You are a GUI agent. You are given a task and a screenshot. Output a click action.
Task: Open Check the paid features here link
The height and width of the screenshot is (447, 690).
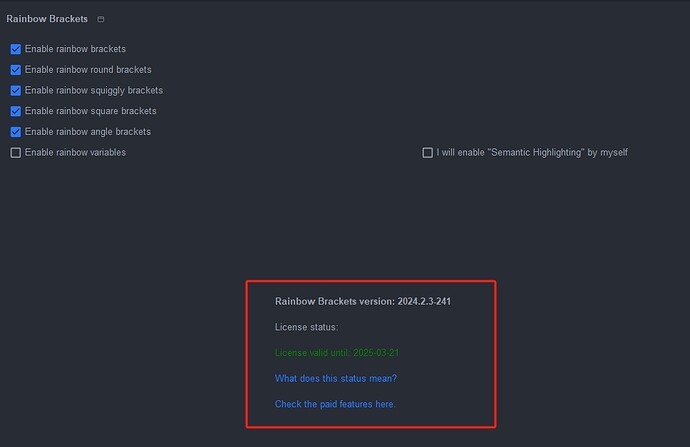point(335,404)
